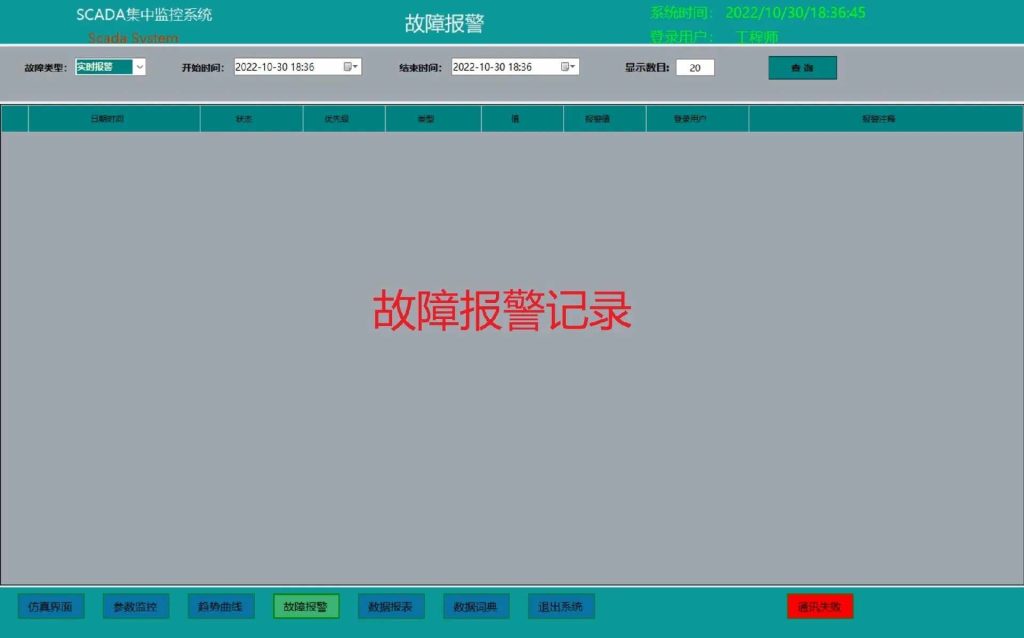Screen dimensions: 1024x638
Task: Open the end time calendar picker icon
Action: tap(568, 67)
